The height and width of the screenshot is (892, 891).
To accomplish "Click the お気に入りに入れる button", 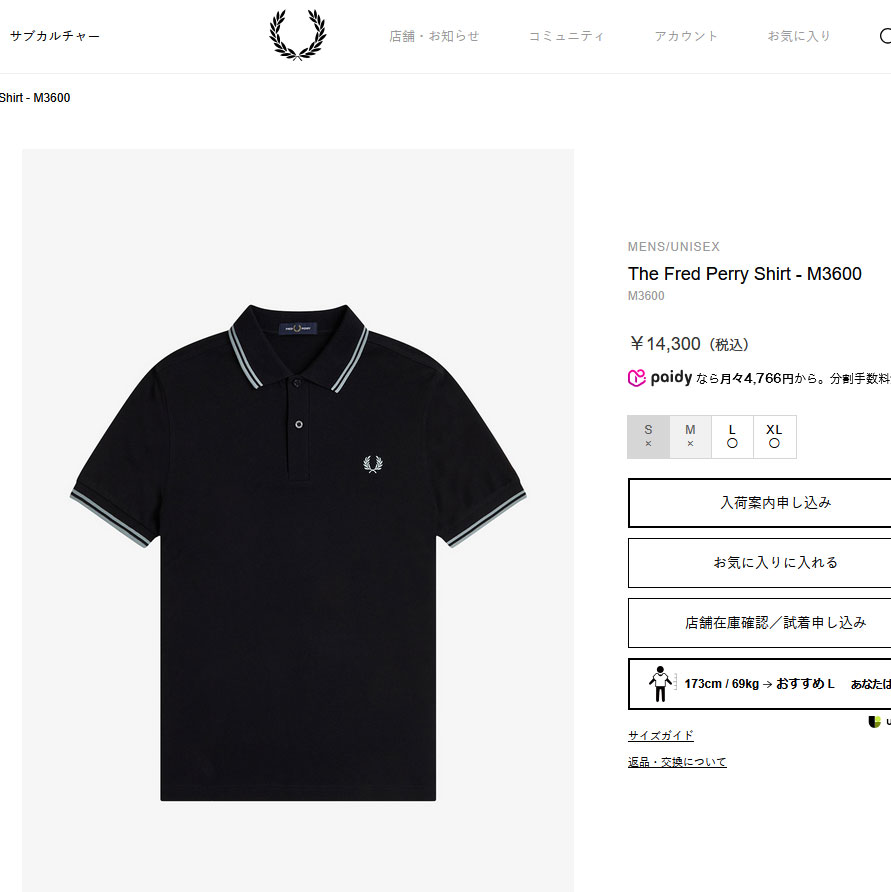I will pyautogui.click(x=760, y=563).
